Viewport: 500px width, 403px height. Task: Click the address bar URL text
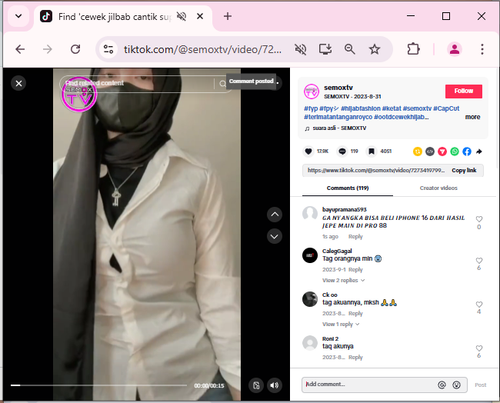click(x=203, y=49)
